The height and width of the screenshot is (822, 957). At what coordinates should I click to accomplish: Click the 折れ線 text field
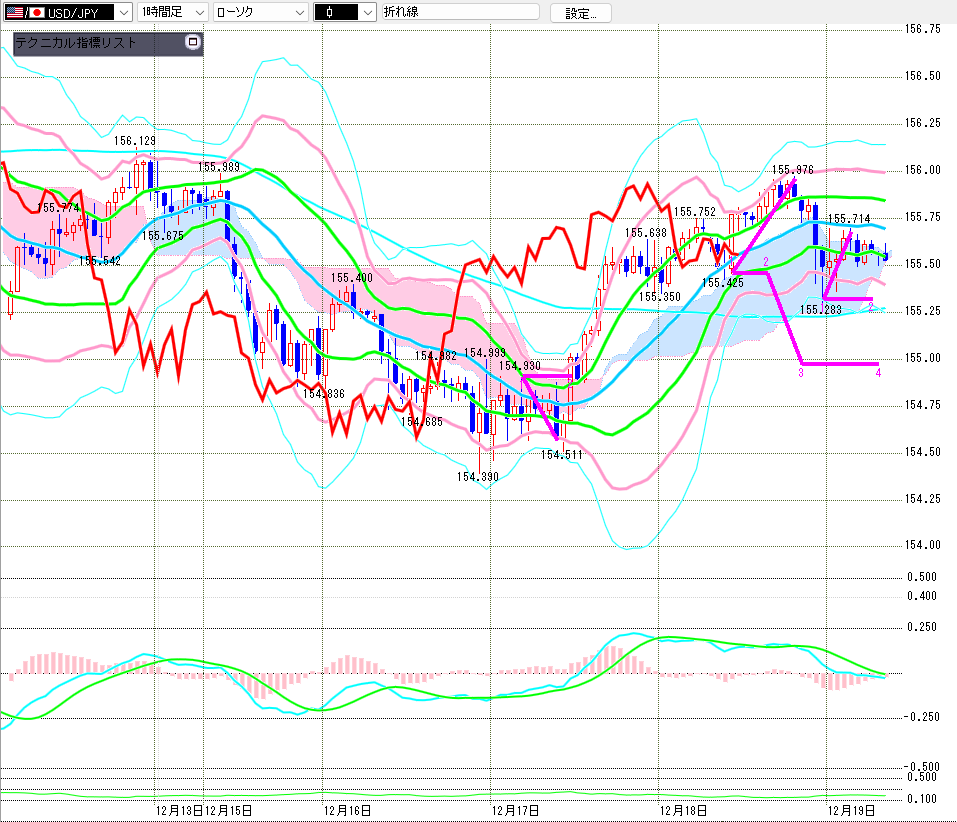(460, 12)
